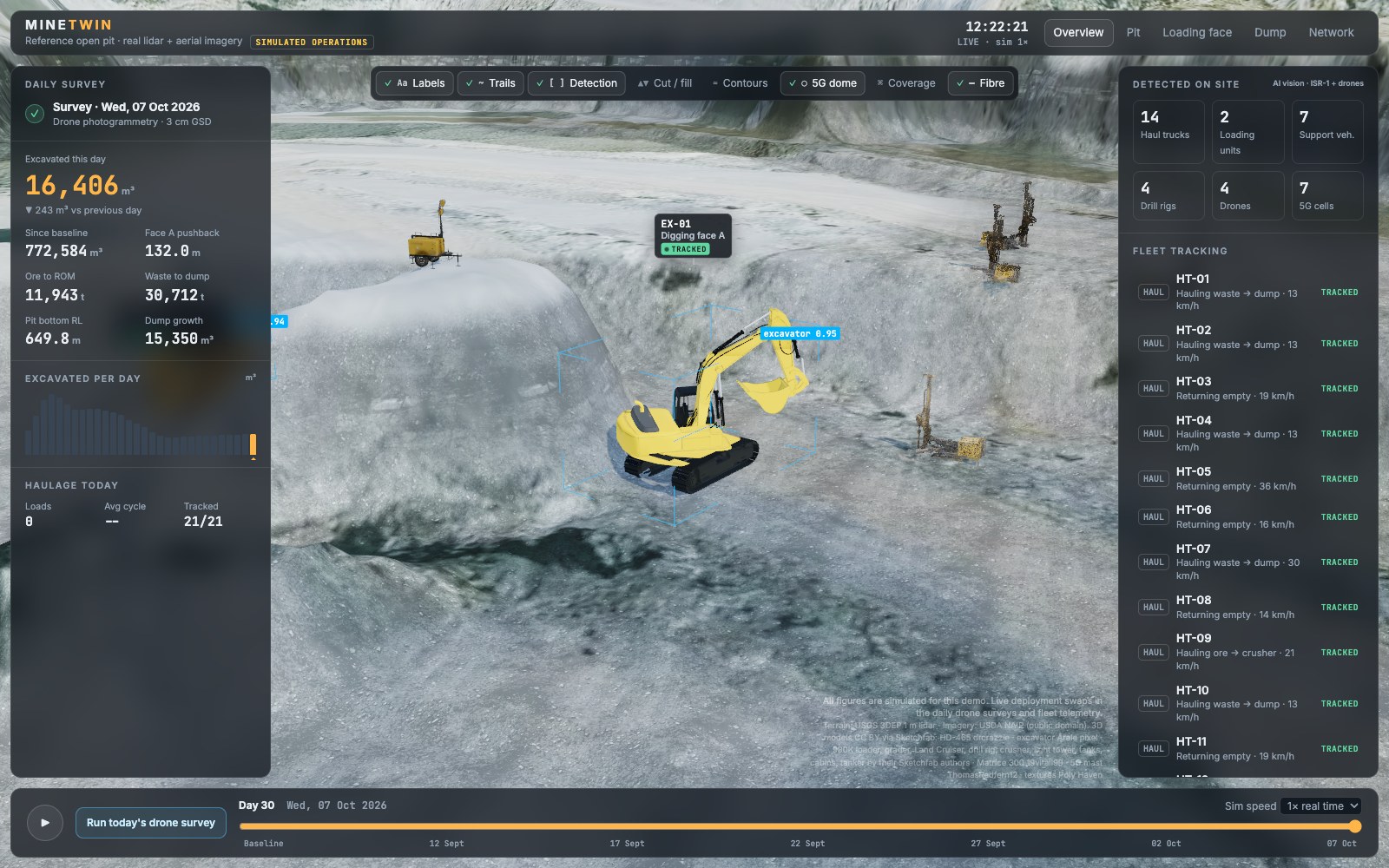Click the 22 Sept timeline marker
Image resolution: width=1389 pixels, height=868 pixels.
coord(807,844)
